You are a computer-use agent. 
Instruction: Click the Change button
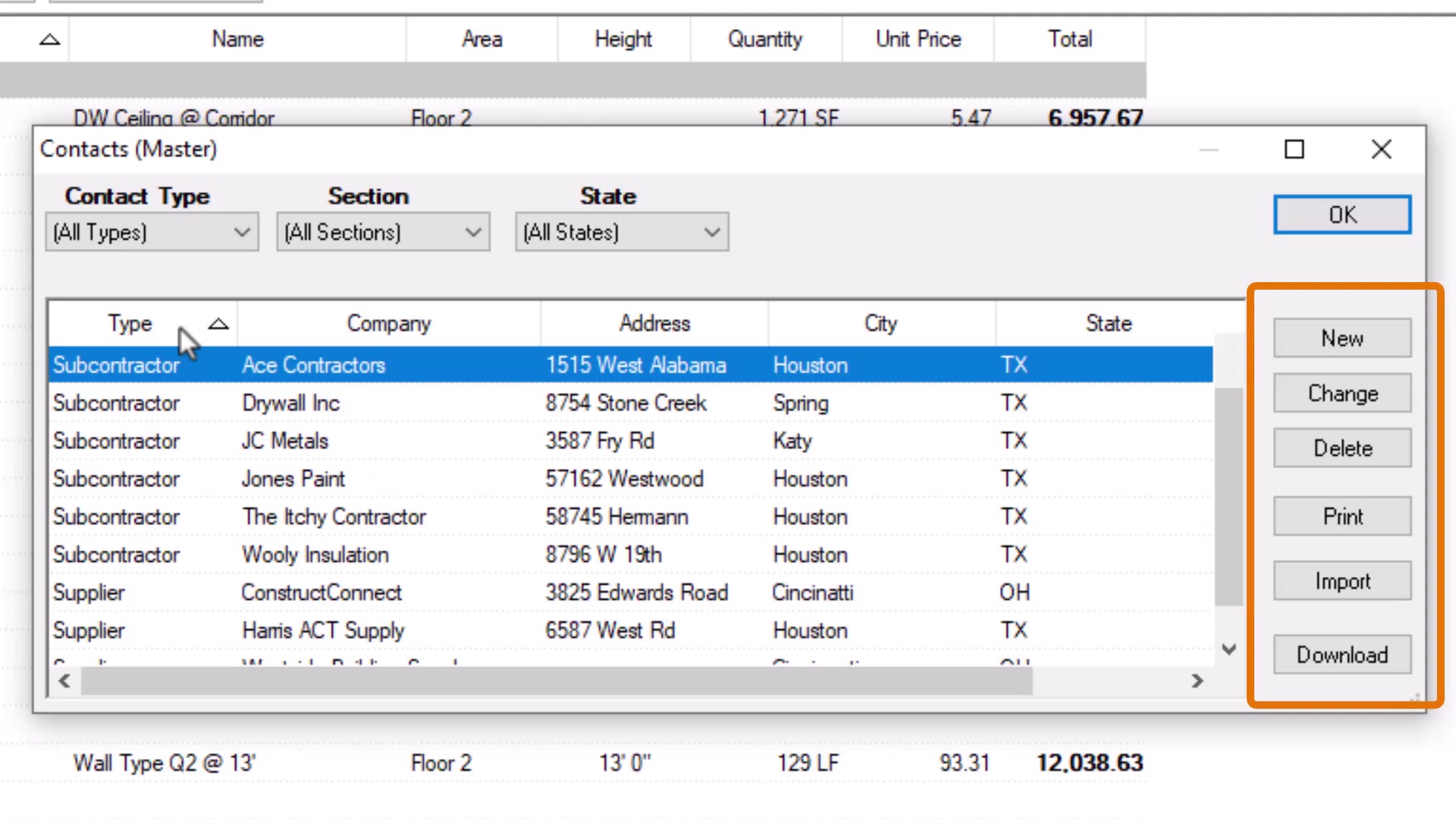coord(1341,394)
